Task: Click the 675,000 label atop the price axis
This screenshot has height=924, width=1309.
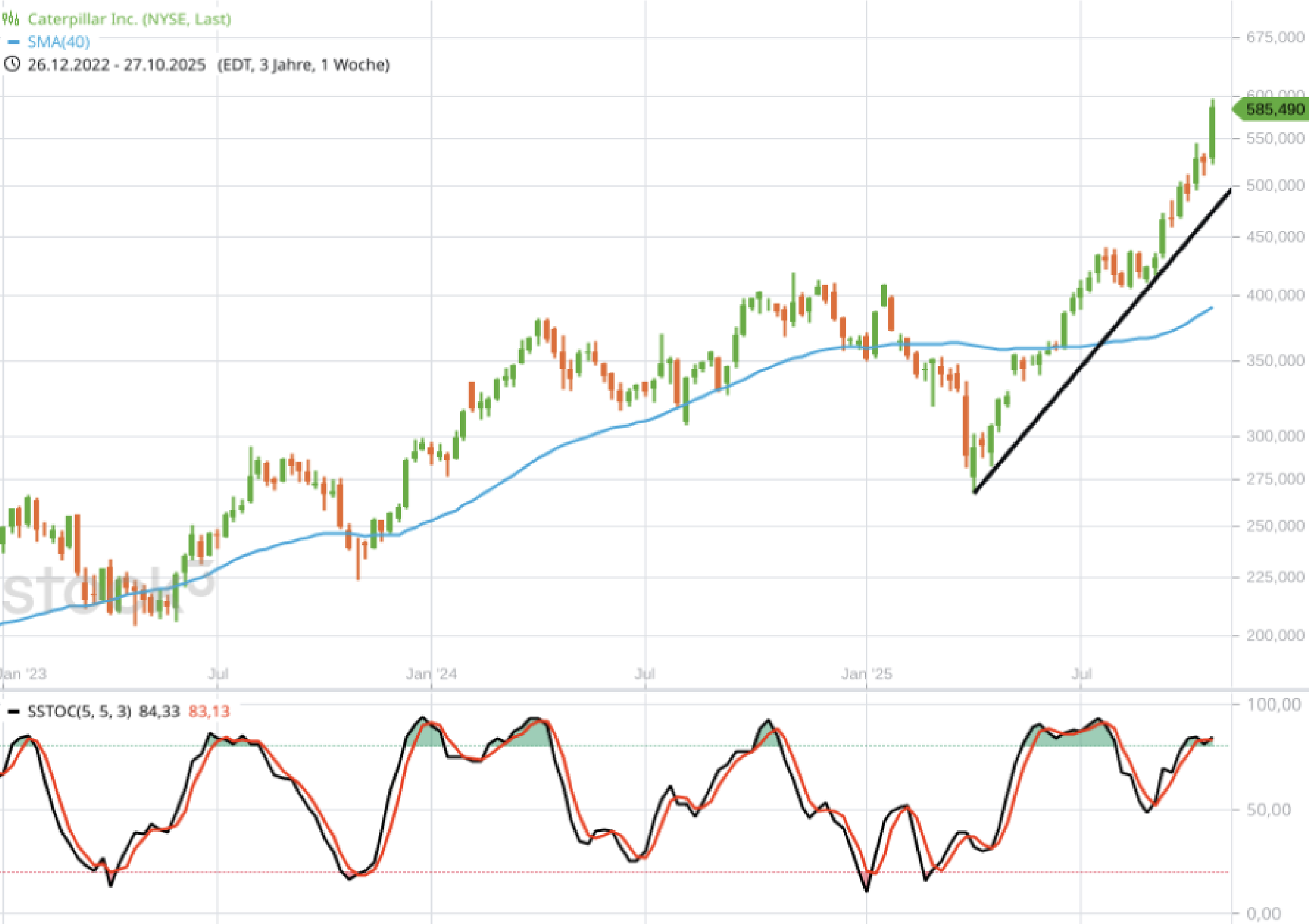Action: click(x=1275, y=37)
